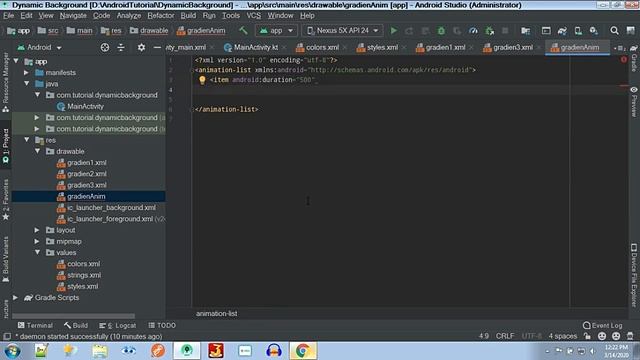Viewport: 640px width, 360px height.
Task: Collapse the drawable folder node
Action: (x=38, y=151)
